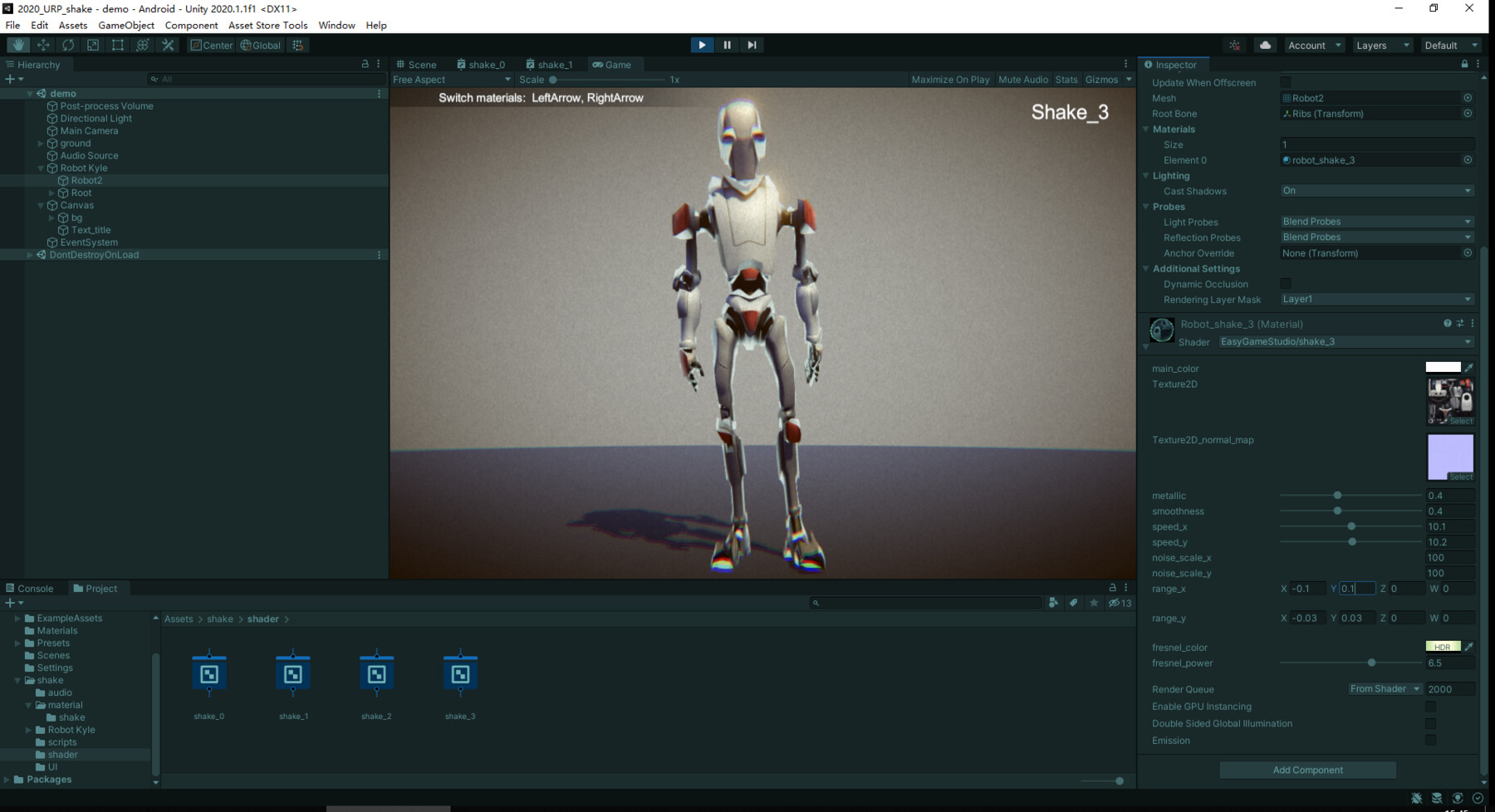Toggle the Update When Offscreen checkbox
Image resolution: width=1495 pixels, height=812 pixels.
pos(1286,82)
